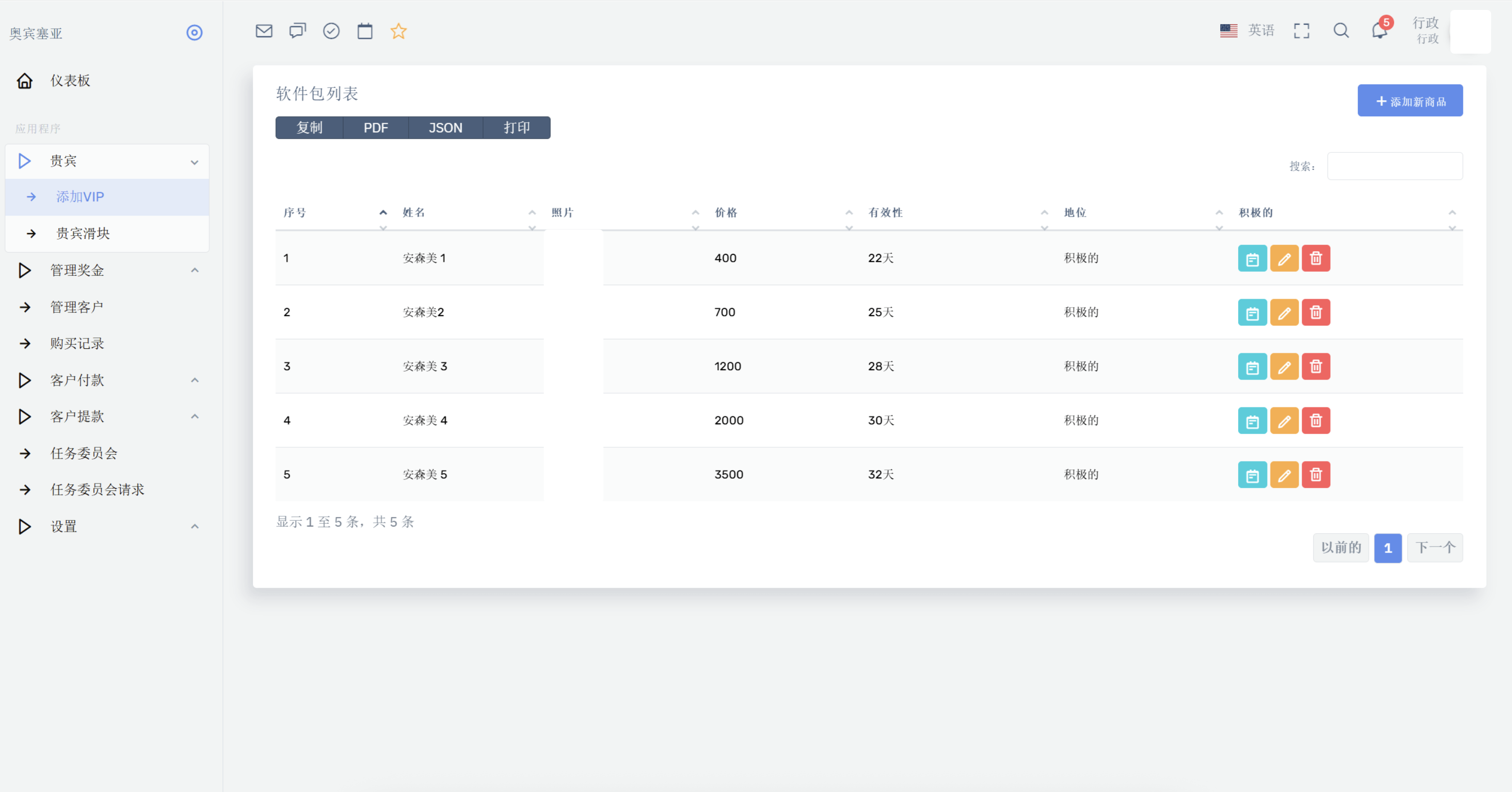This screenshot has height=792, width=1512.
Task: Toggle fullscreen with the expand icon
Action: tap(1301, 30)
